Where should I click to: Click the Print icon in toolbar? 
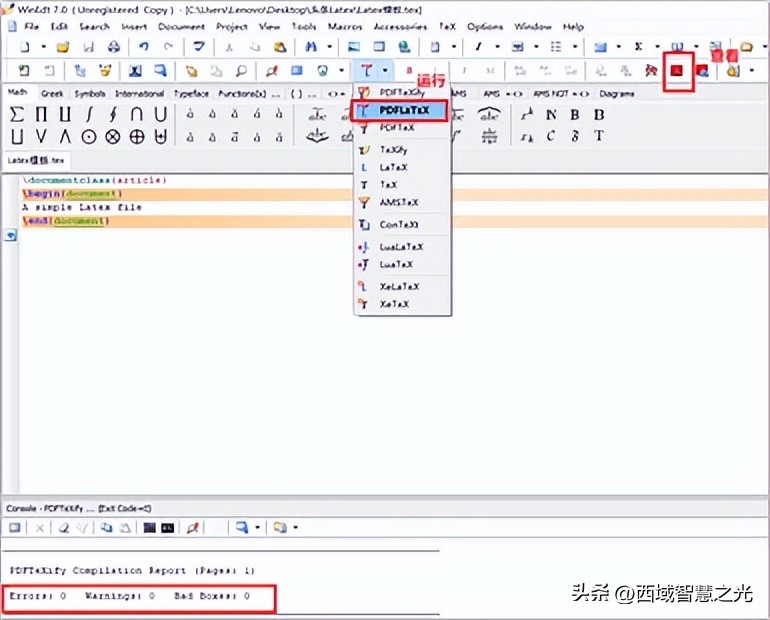113,47
